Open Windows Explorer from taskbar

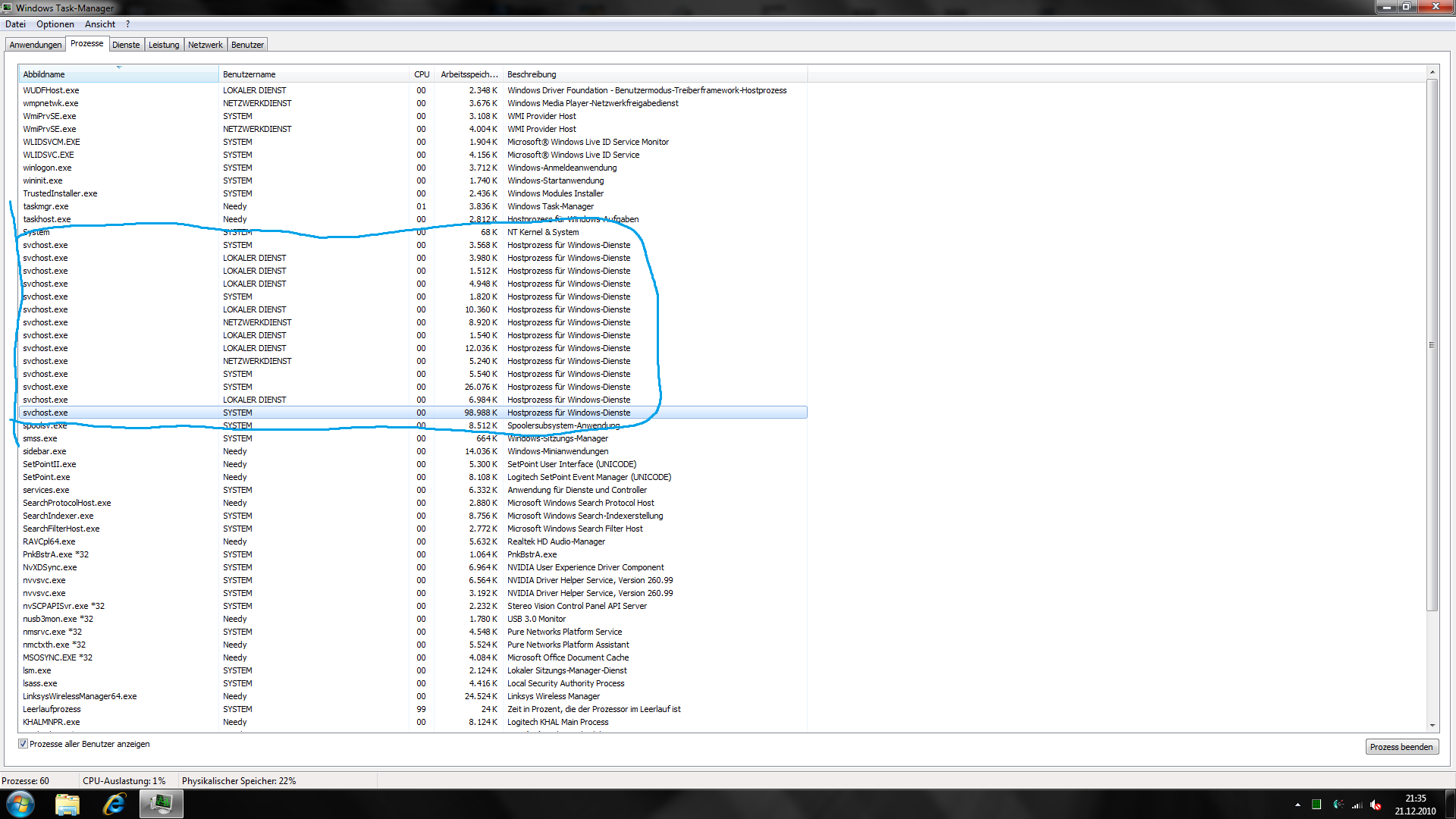[67, 804]
